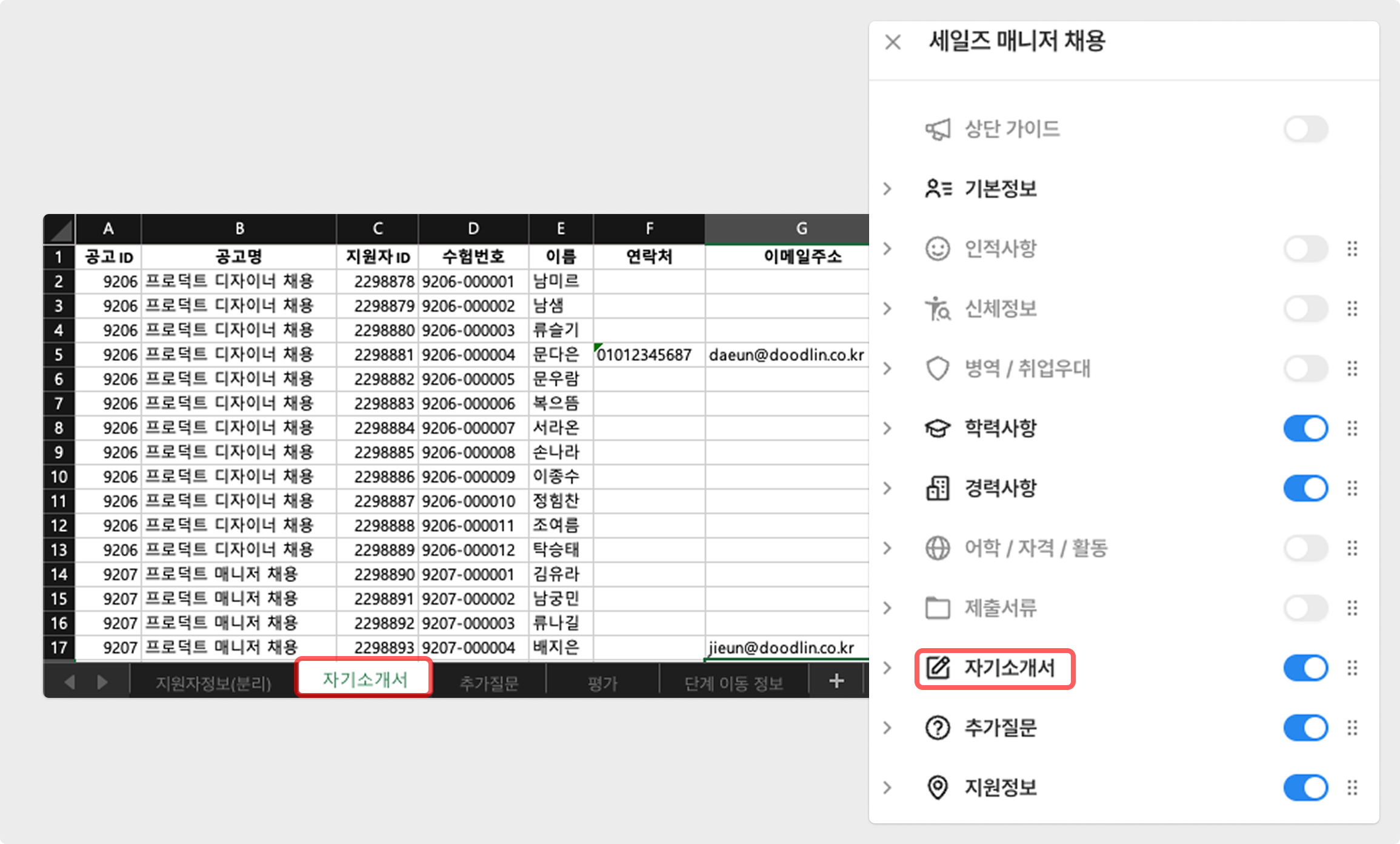Click the drag handle for 신체정보

(x=1352, y=309)
